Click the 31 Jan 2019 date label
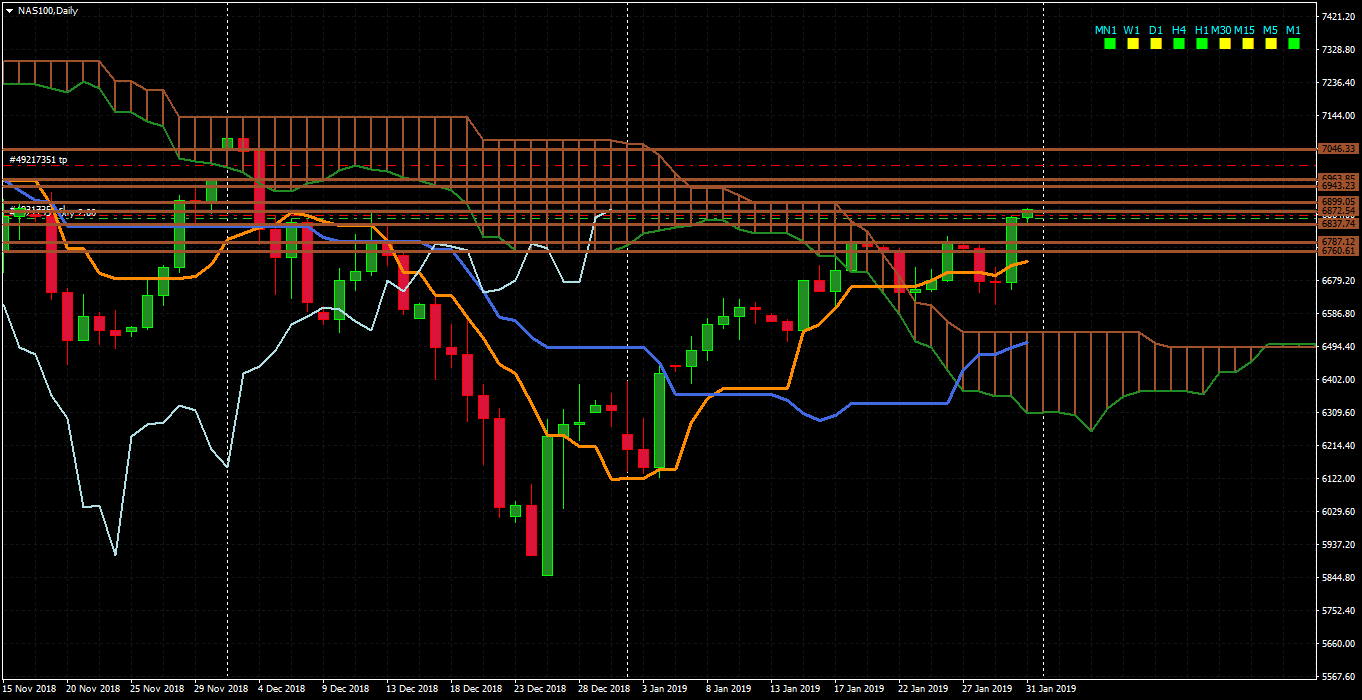Image resolution: width=1362 pixels, height=700 pixels. click(1051, 689)
